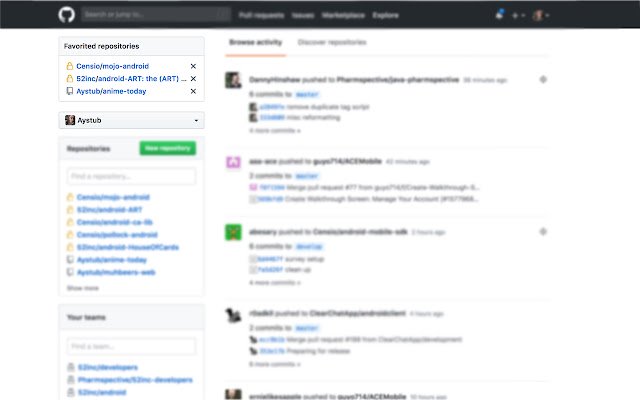Open Marketplace from the header
Viewport: 640px width, 400px height.
click(343, 15)
